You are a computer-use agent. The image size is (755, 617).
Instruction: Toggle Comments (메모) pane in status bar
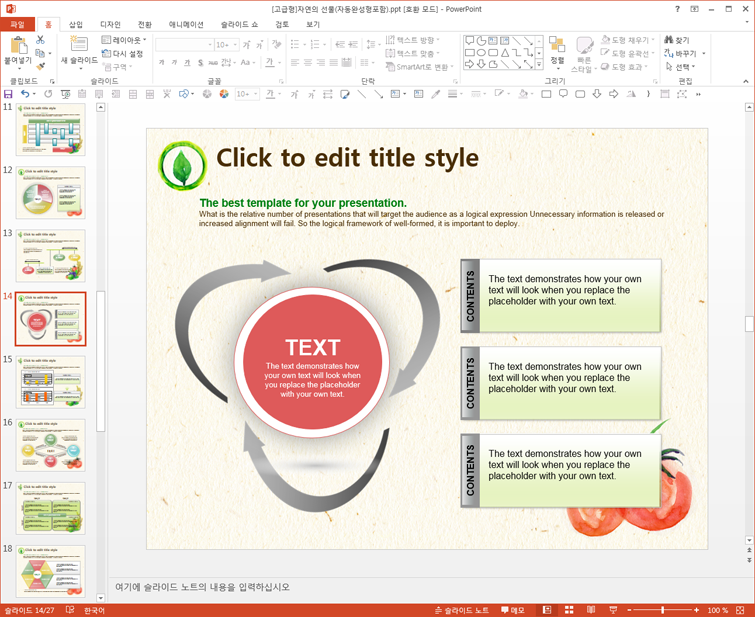pos(512,610)
